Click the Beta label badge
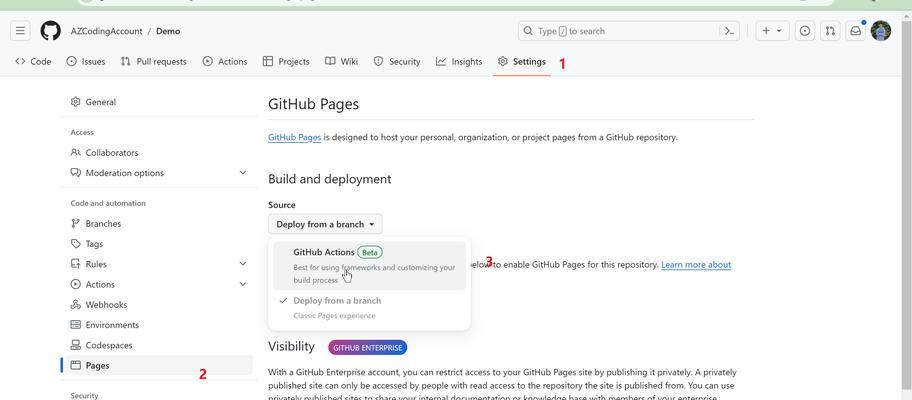This screenshot has width=912, height=400. point(370,252)
